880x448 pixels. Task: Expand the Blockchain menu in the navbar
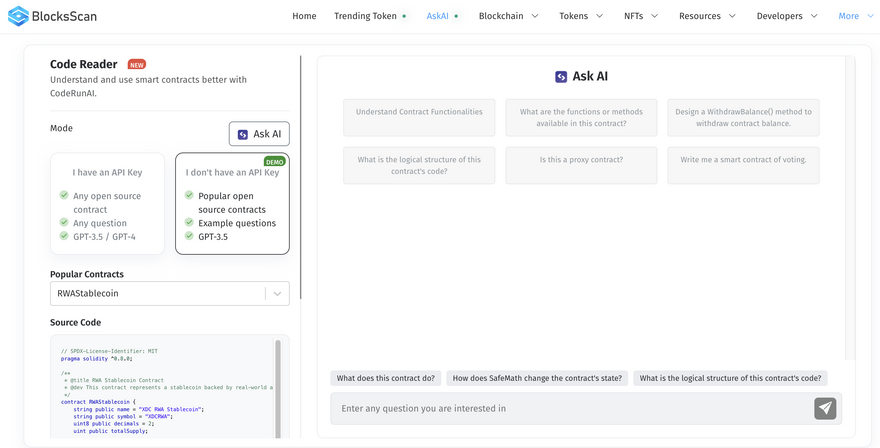508,16
